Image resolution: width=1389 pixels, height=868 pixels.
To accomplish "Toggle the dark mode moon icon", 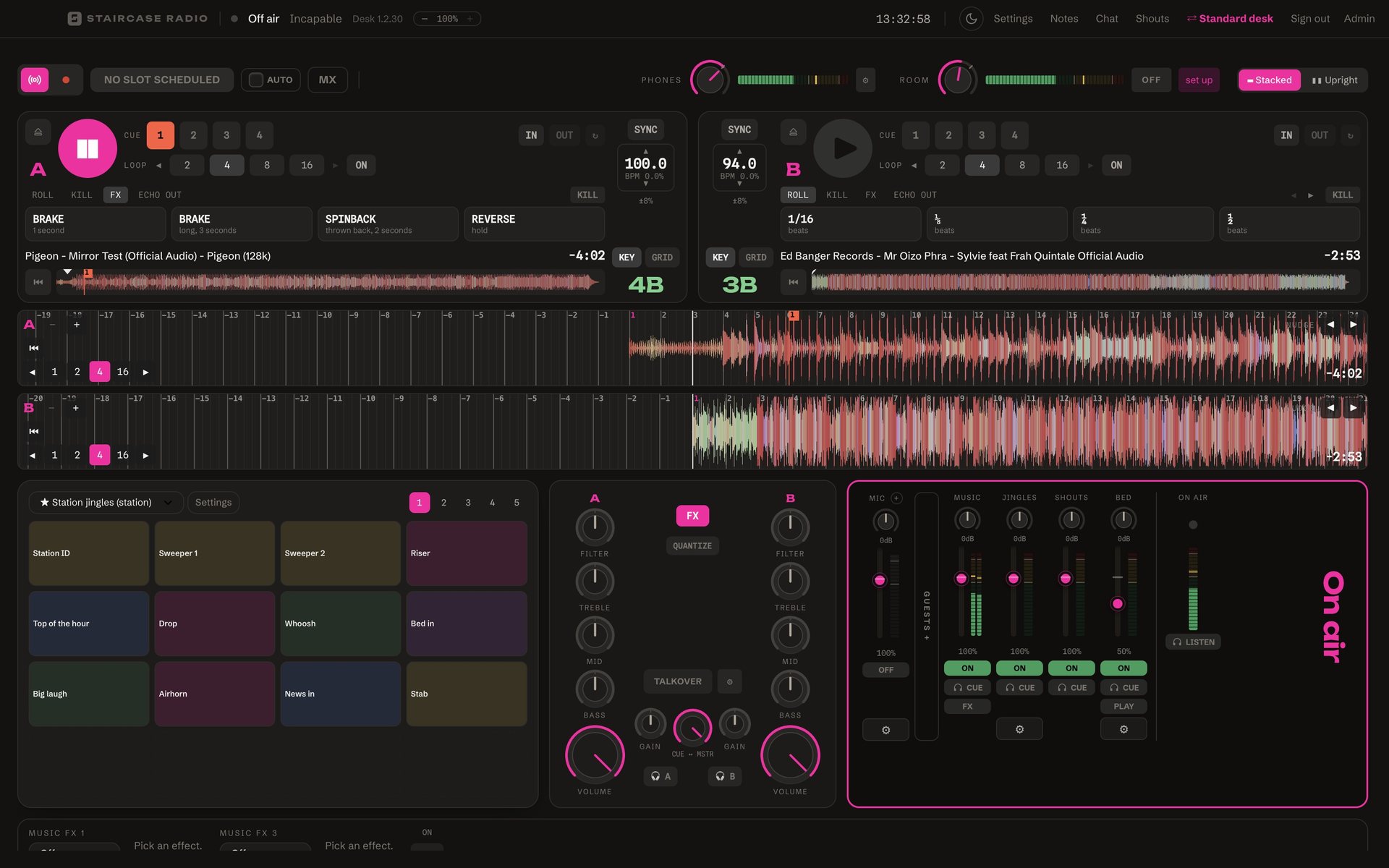I will [x=971, y=19].
